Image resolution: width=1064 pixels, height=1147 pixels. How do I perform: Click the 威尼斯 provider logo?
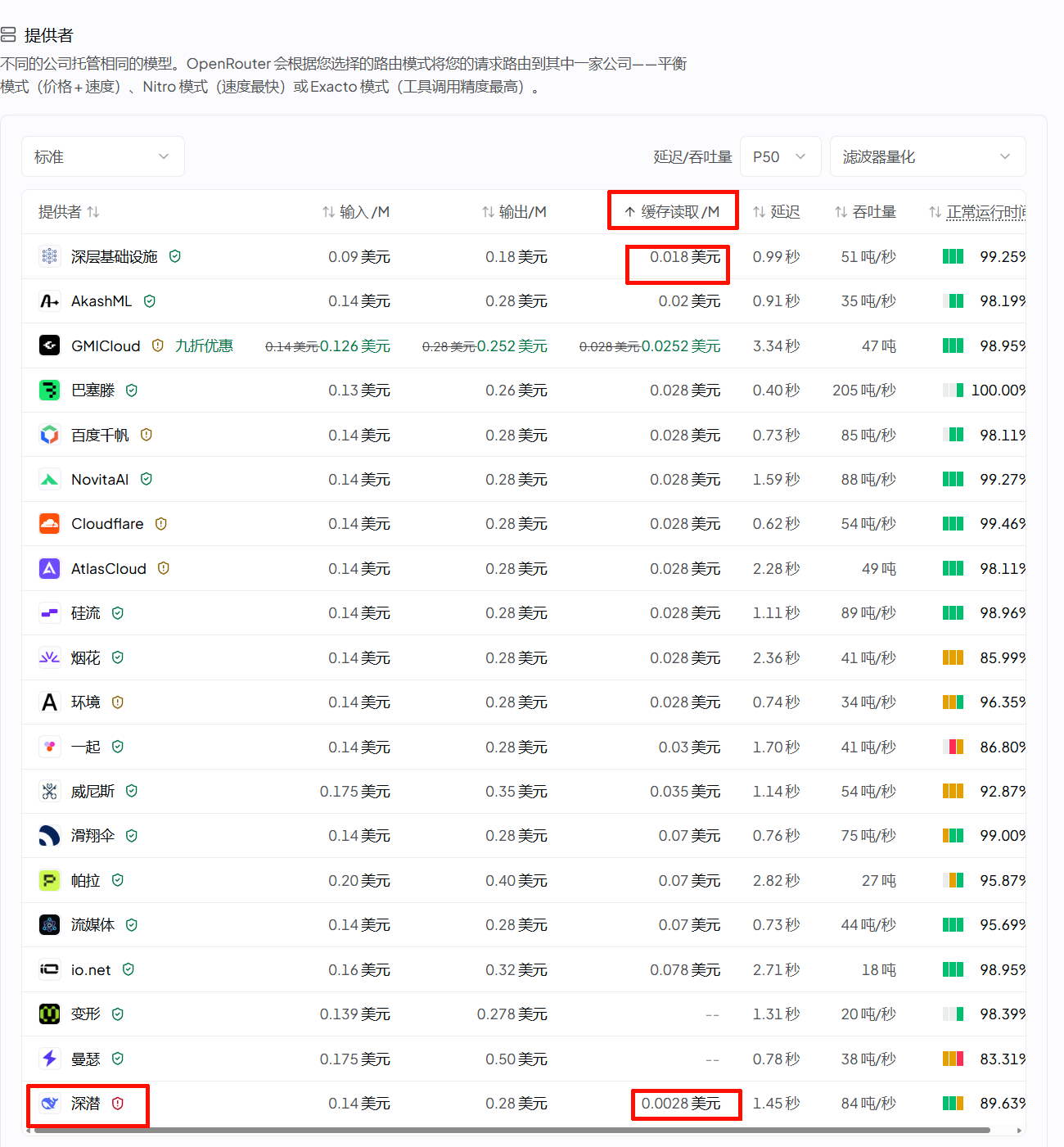click(x=50, y=791)
